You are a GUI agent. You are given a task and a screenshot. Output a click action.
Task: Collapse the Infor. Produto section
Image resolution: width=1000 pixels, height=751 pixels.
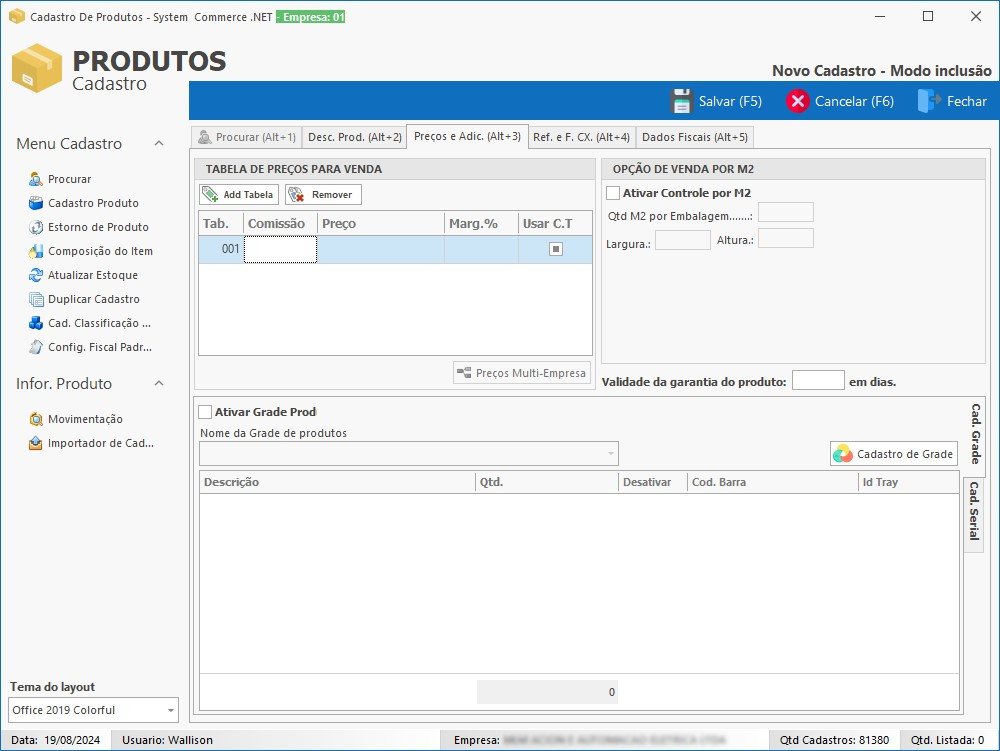[x=159, y=384]
